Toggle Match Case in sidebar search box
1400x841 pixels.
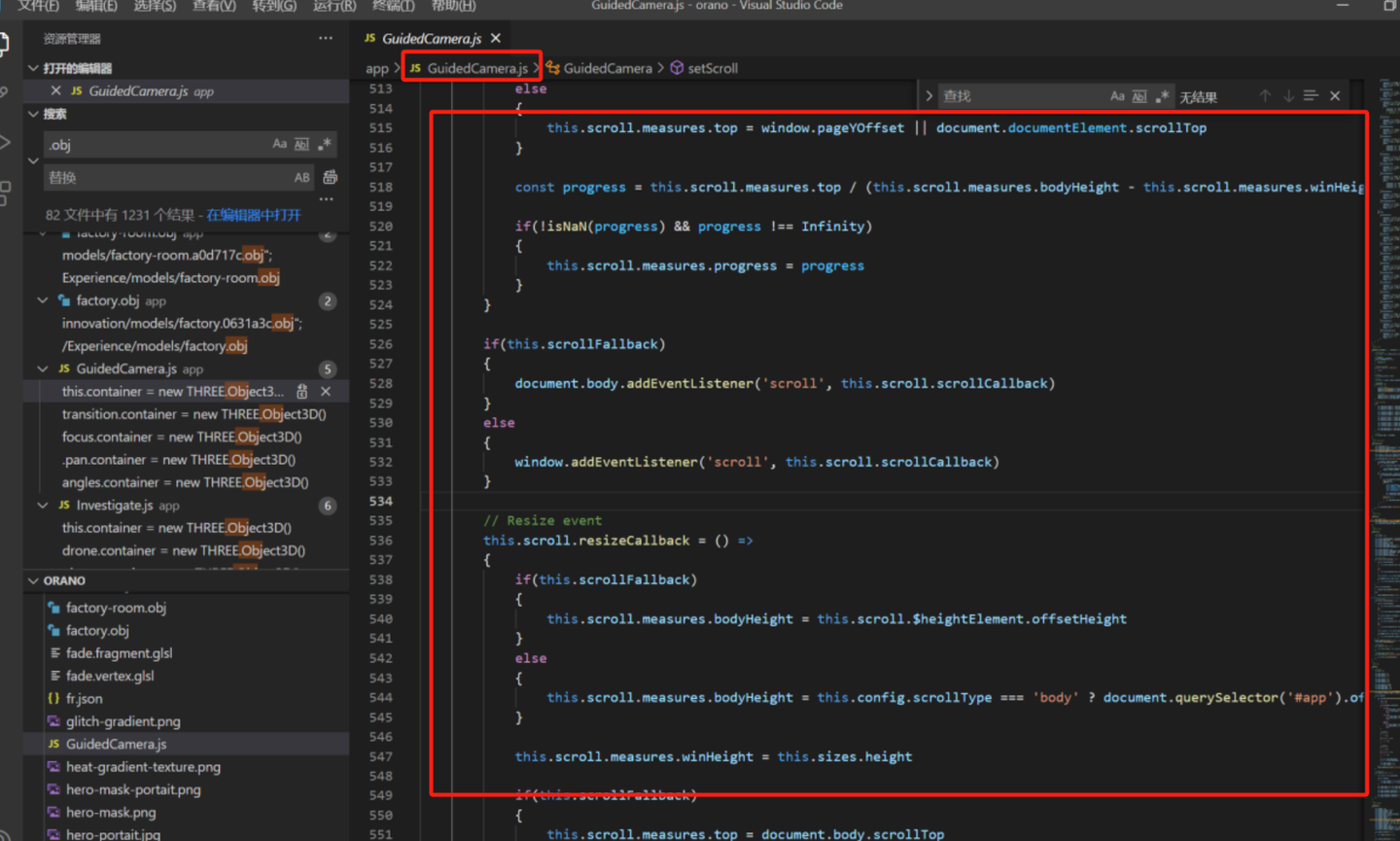point(279,145)
